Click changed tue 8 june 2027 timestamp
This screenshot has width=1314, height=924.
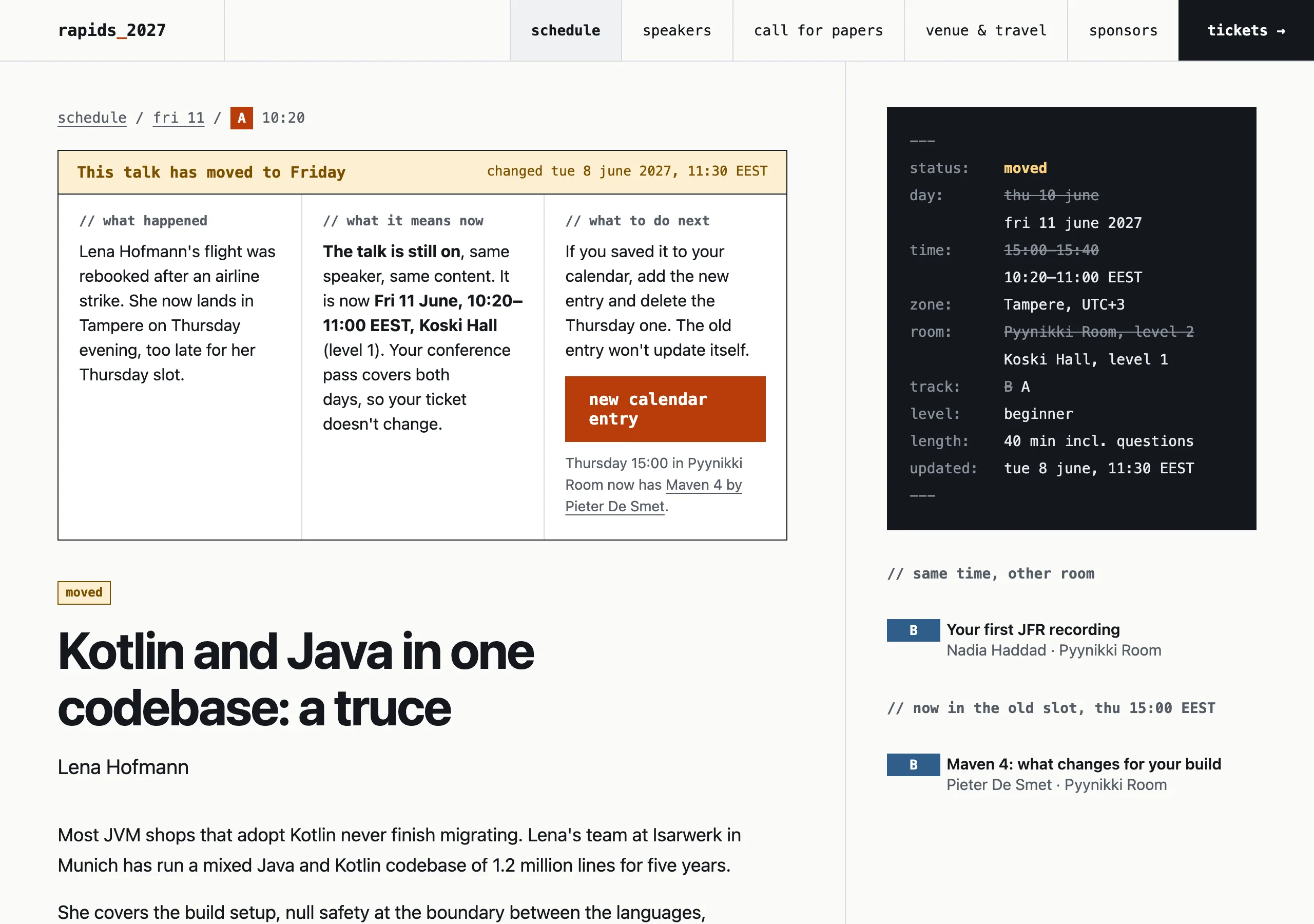[x=627, y=171]
